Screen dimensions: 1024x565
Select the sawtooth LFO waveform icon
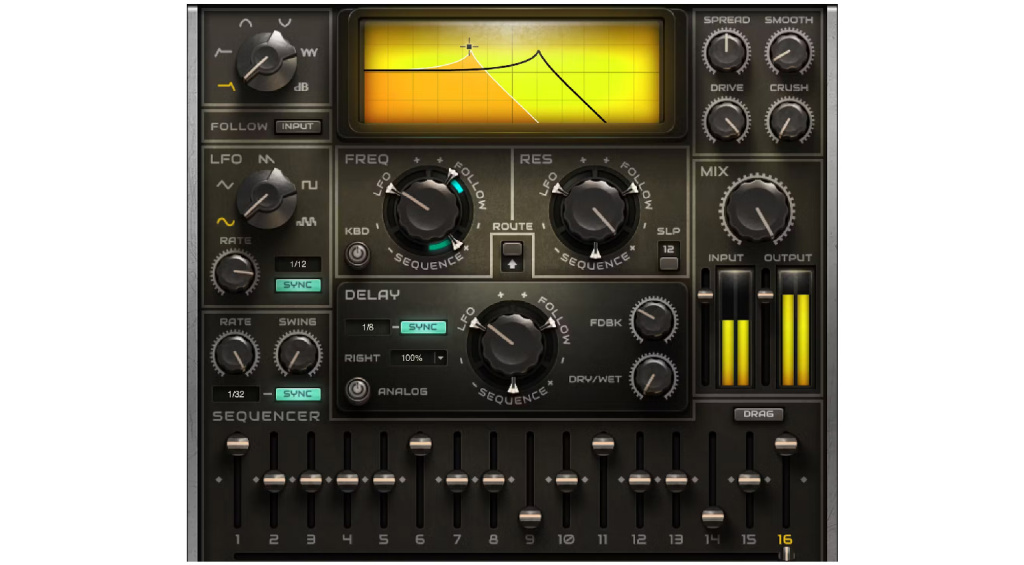tap(266, 160)
